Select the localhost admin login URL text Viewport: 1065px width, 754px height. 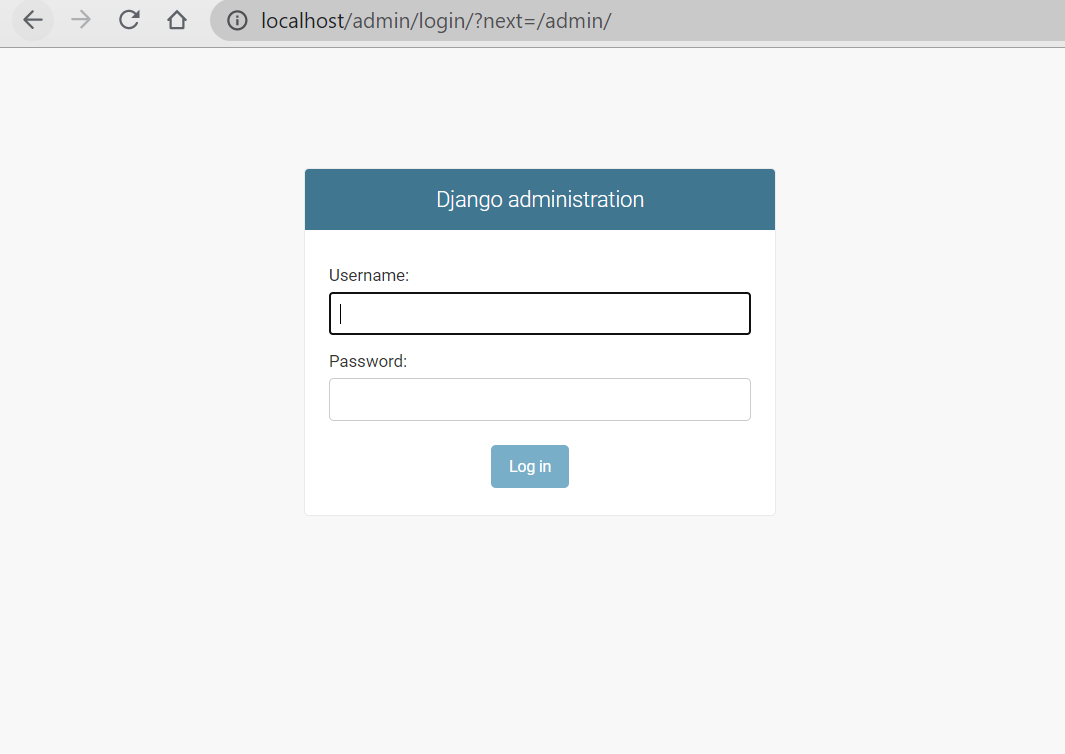(436, 21)
